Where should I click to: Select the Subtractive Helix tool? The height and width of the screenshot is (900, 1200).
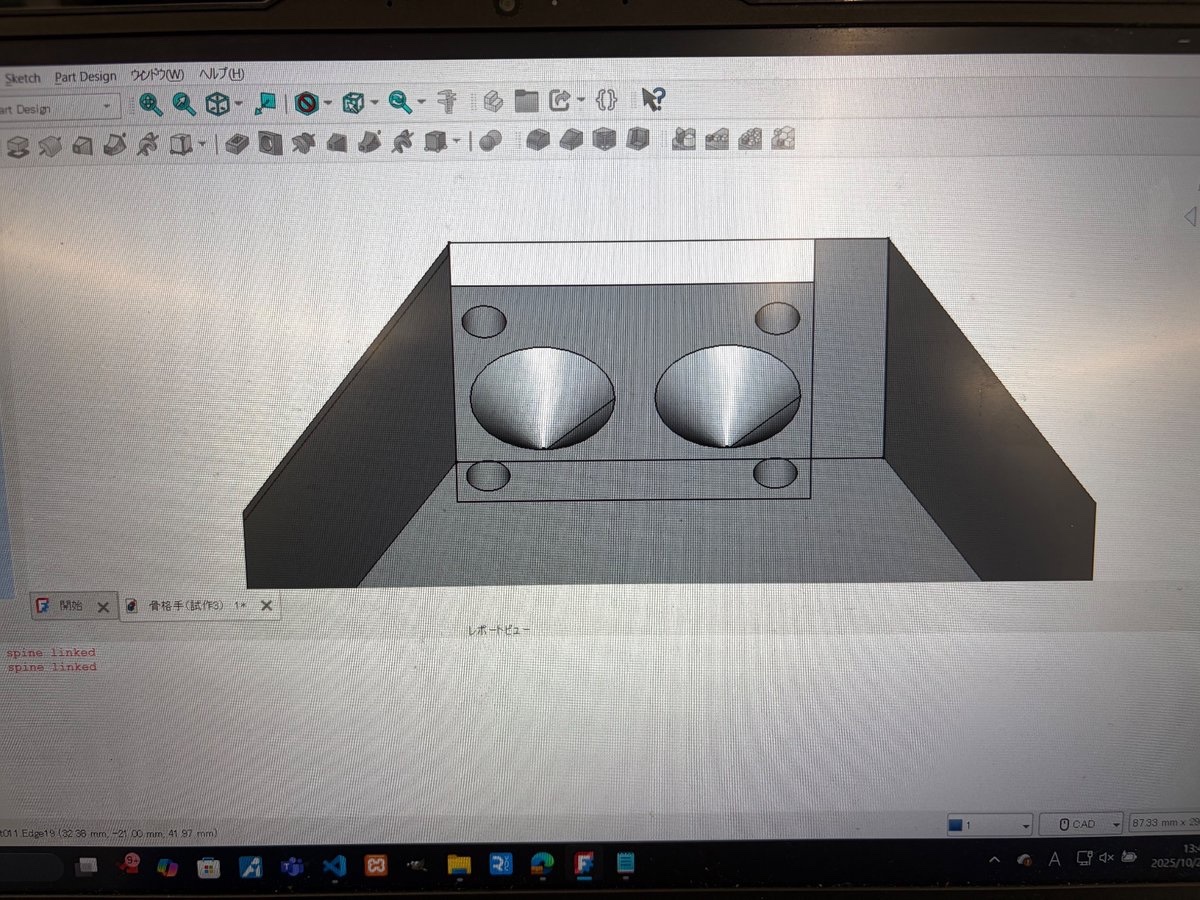[402, 142]
